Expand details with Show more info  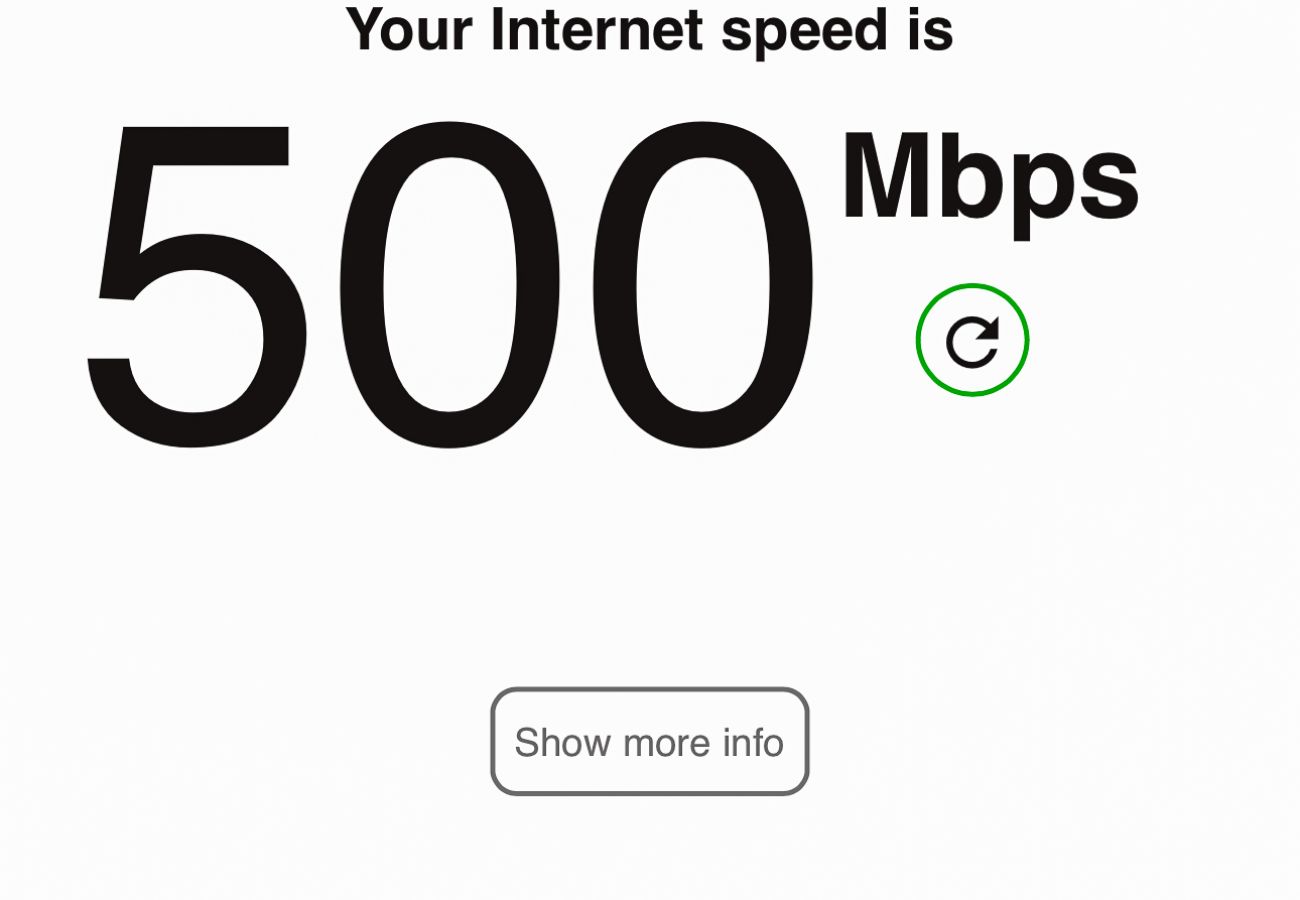(x=649, y=741)
